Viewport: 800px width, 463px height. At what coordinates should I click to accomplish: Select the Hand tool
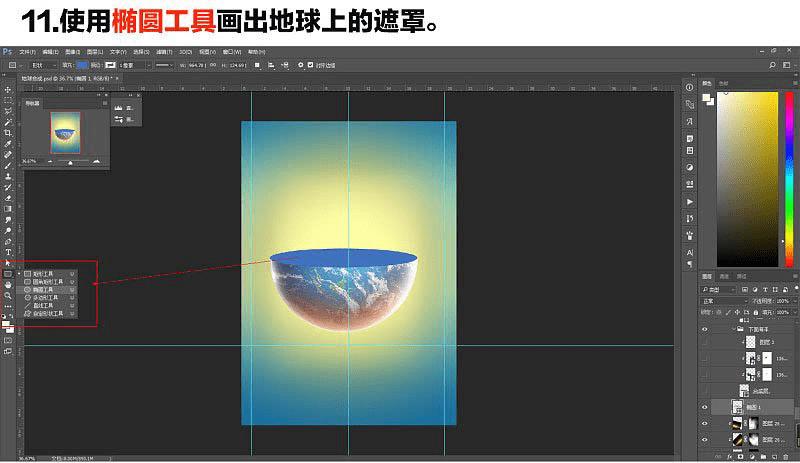(x=8, y=285)
